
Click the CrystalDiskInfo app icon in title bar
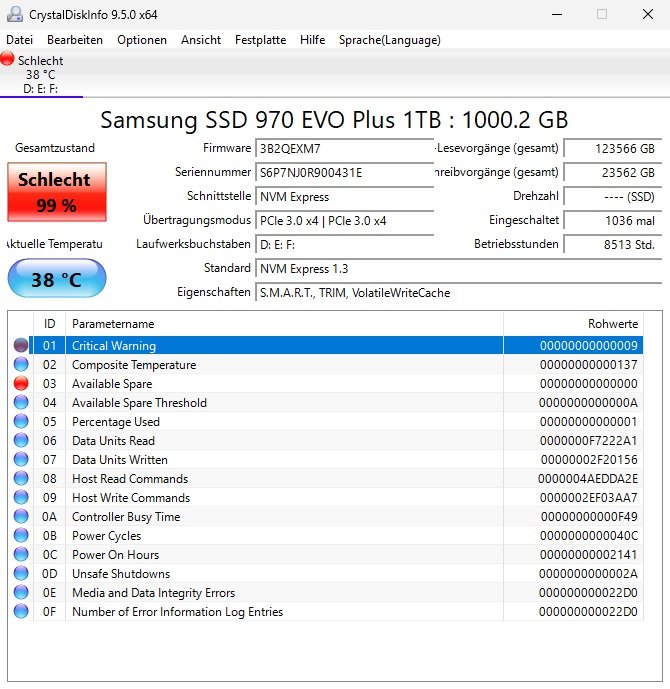pyautogui.click(x=14, y=14)
